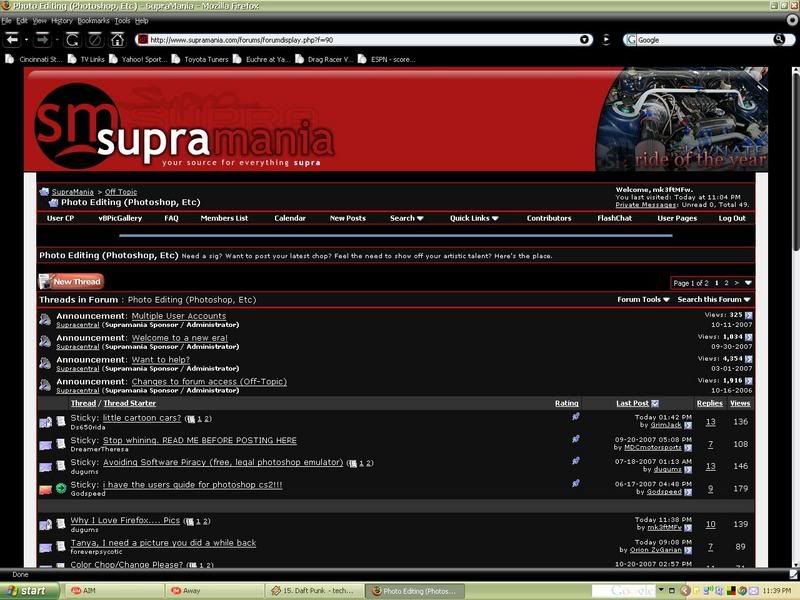This screenshot has height=600, width=800.
Task: Click in the Google search box
Action: [x=704, y=40]
